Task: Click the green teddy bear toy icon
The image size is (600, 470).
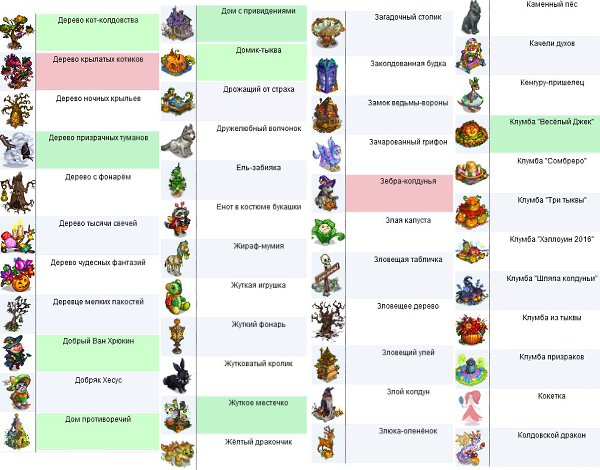Action: [x=177, y=297]
